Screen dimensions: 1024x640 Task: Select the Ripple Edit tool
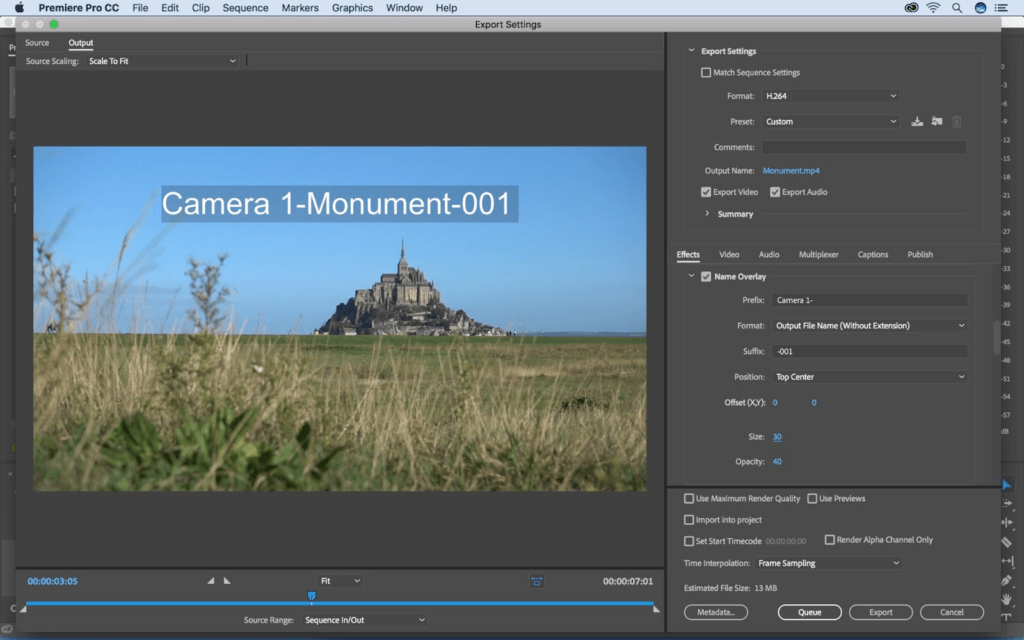pos(1006,522)
